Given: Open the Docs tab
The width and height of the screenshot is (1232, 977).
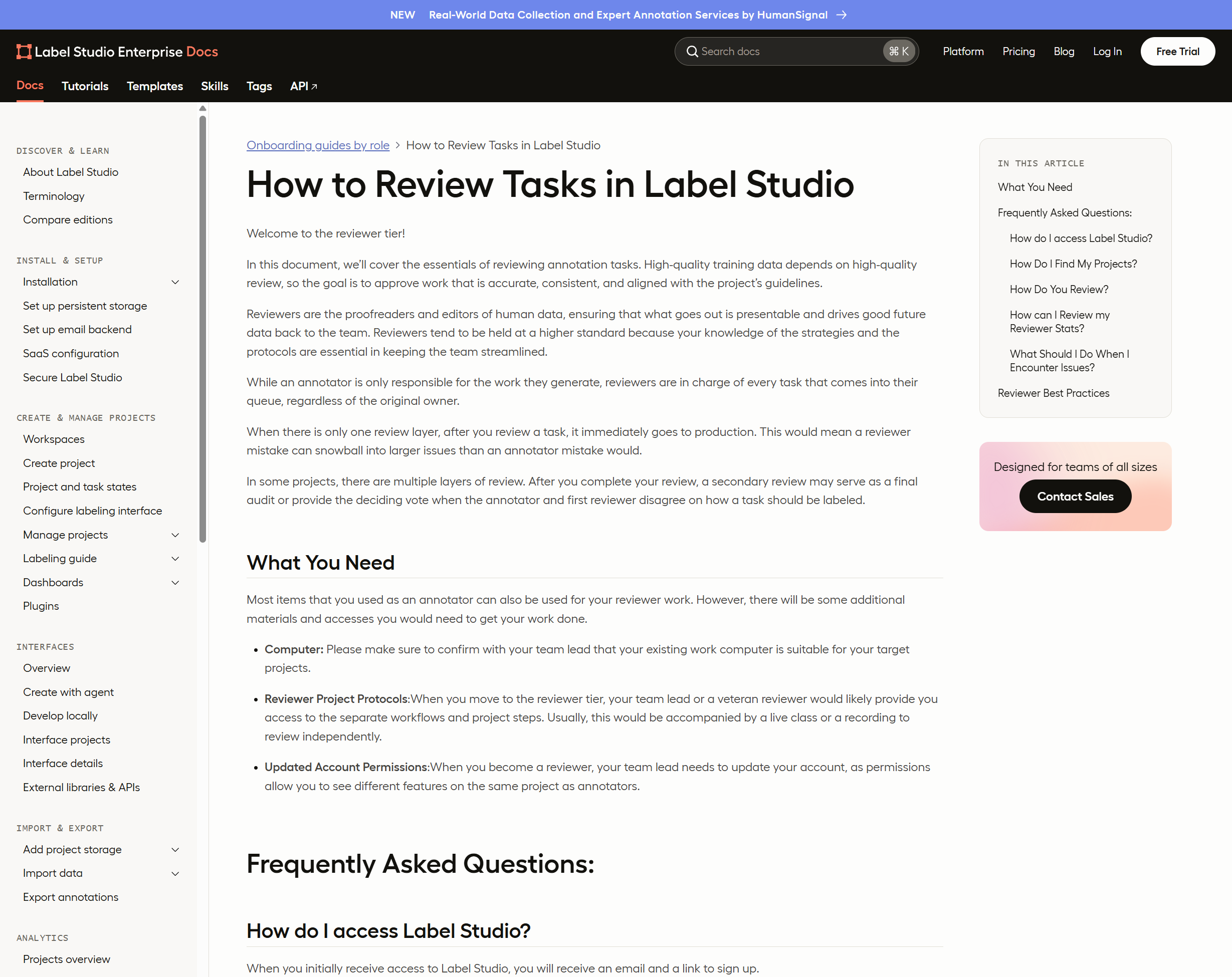Looking at the screenshot, I should 30,86.
